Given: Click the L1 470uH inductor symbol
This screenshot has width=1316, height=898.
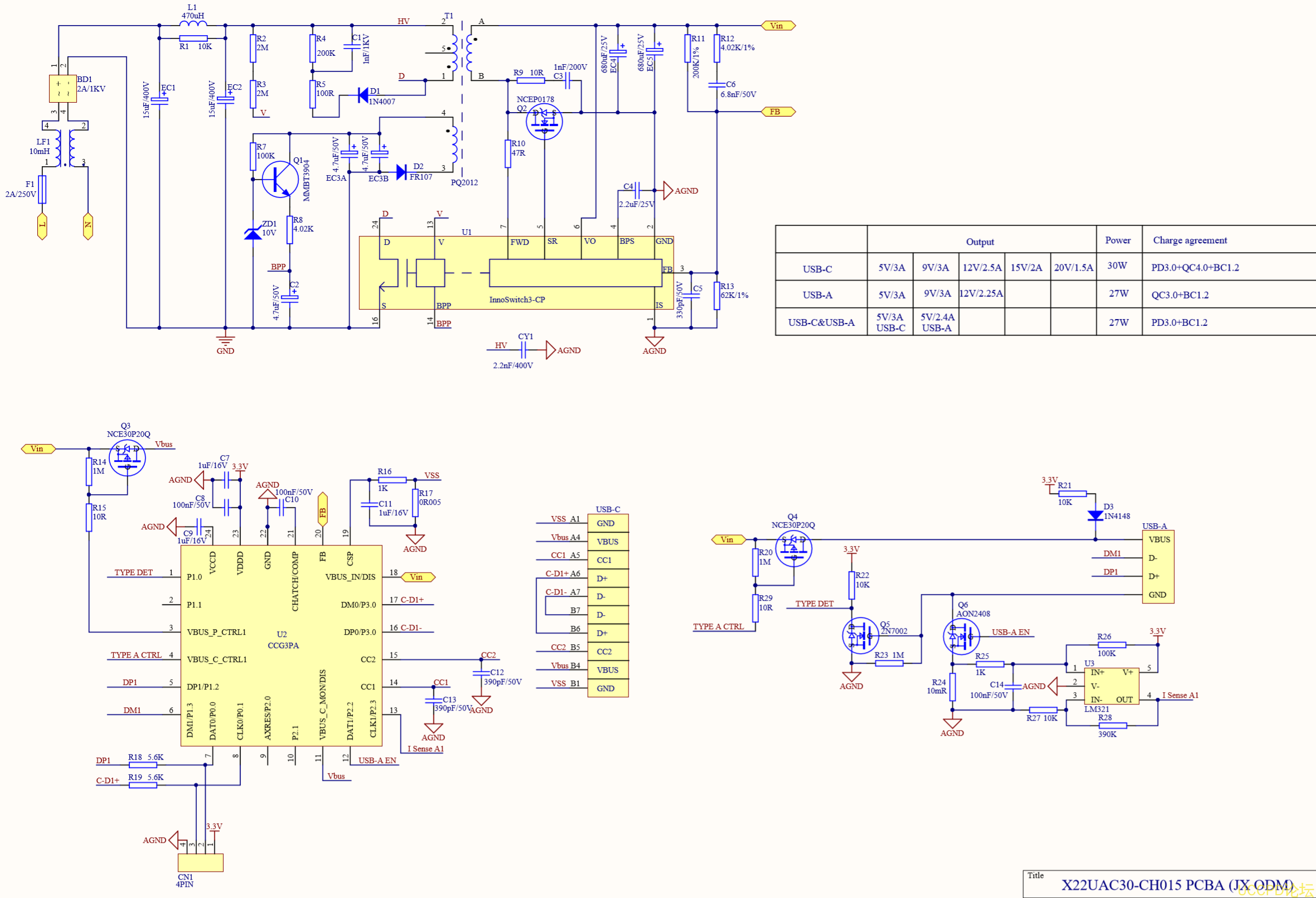Looking at the screenshot, I should click(x=193, y=24).
